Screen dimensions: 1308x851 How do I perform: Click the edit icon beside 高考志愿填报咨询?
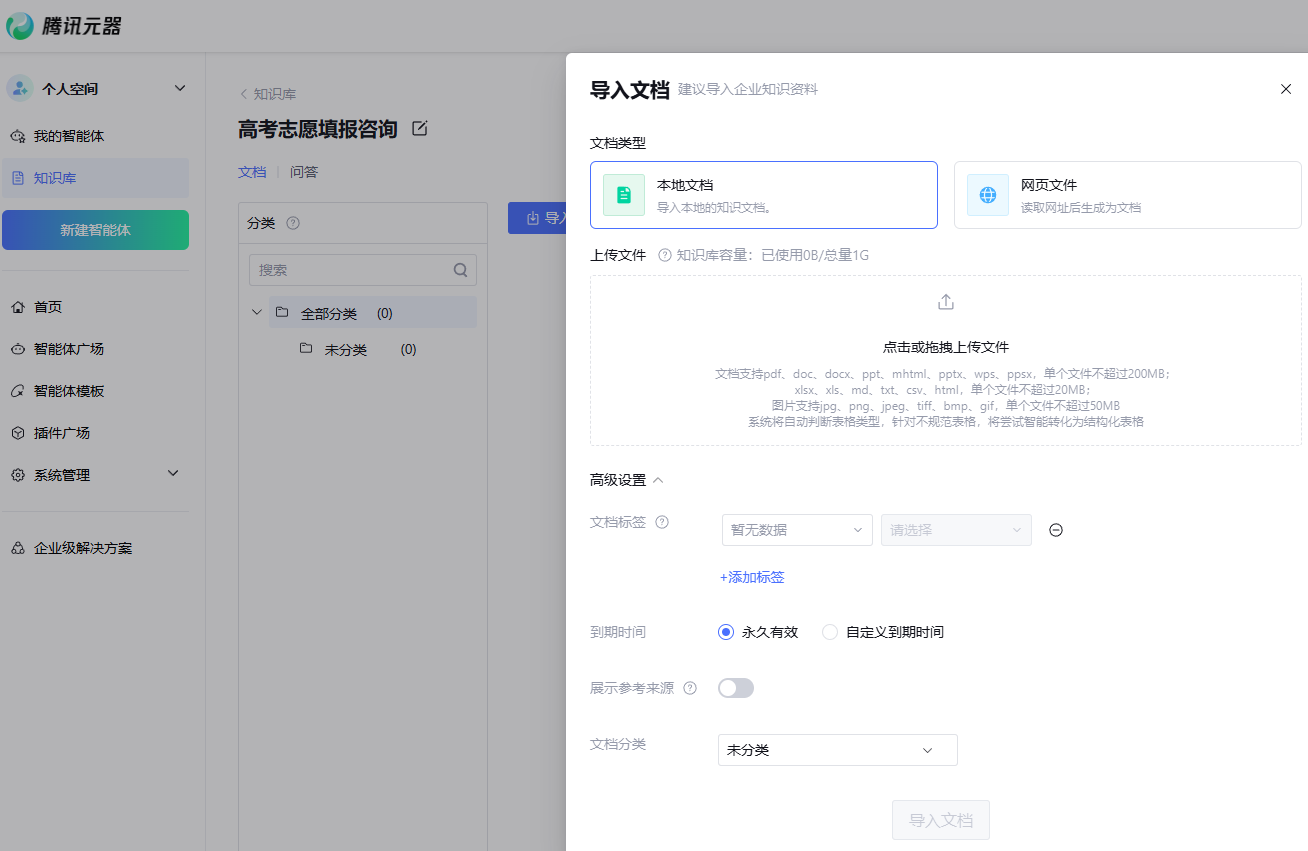tap(420, 129)
